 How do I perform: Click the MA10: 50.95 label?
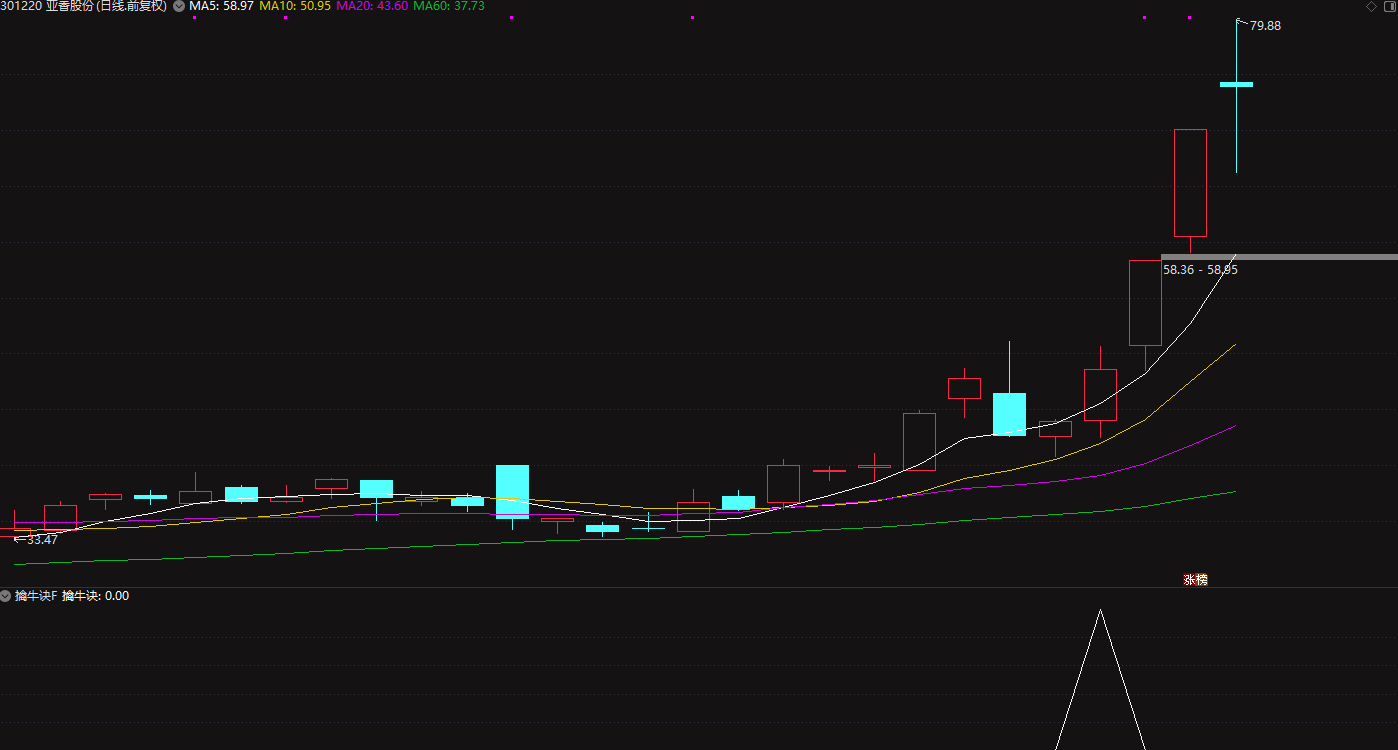pos(294,6)
